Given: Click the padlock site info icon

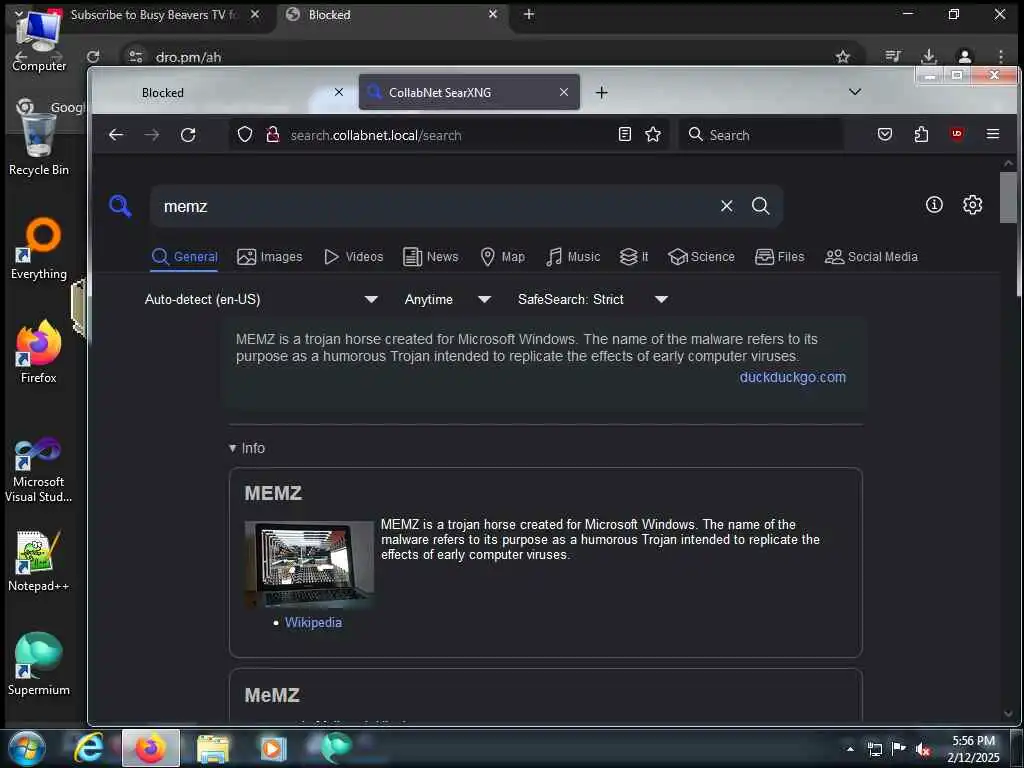Looking at the screenshot, I should click(x=273, y=135).
